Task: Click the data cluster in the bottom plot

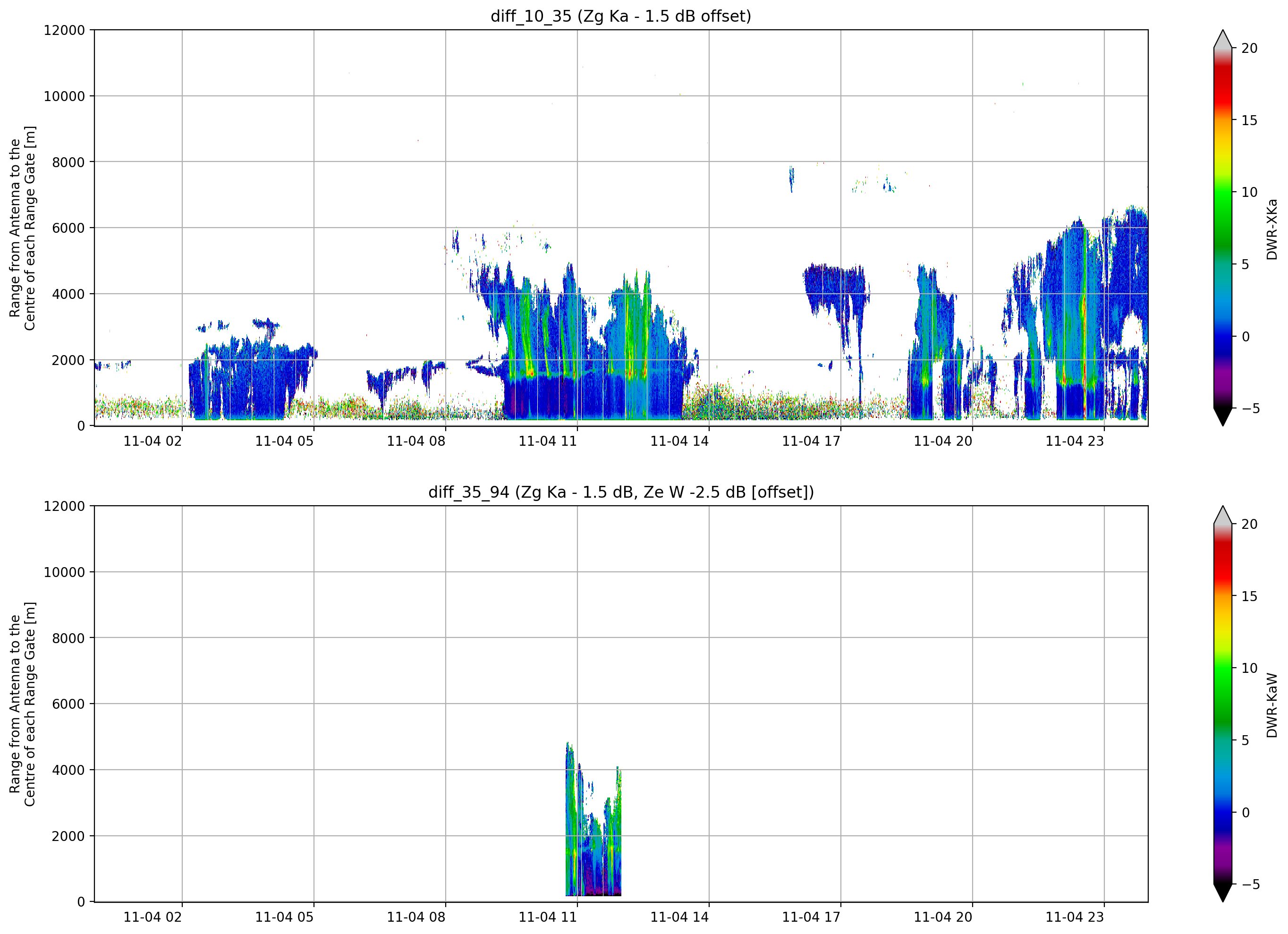Action: point(593,819)
